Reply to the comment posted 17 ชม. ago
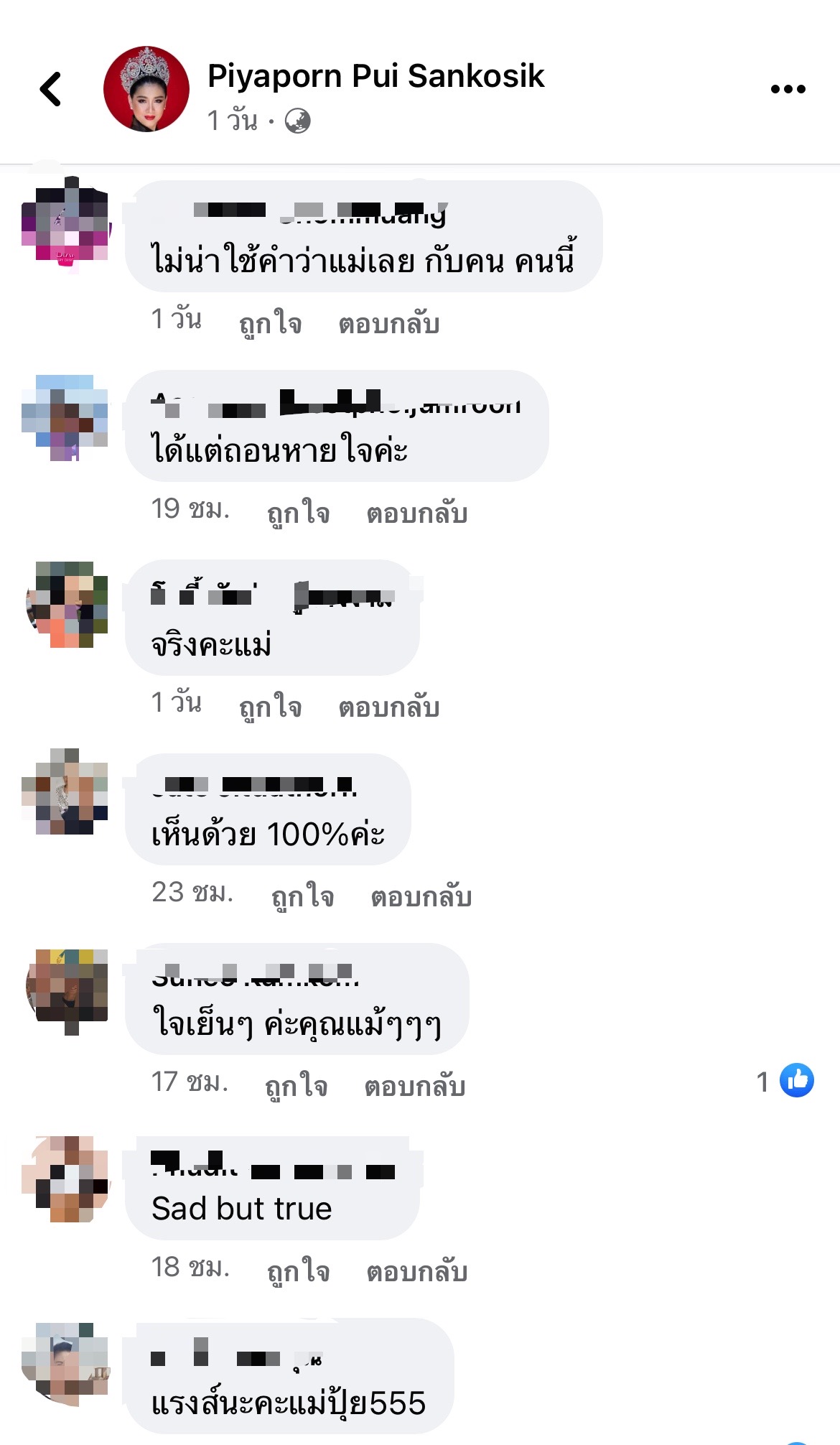 (x=415, y=1086)
